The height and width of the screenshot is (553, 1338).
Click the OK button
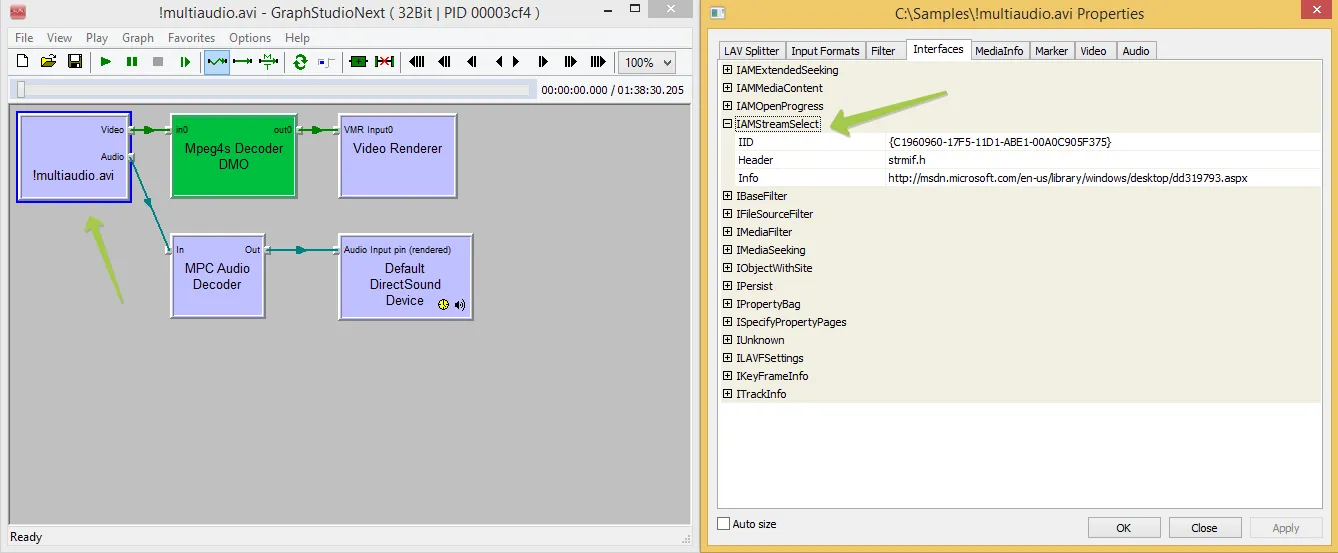click(1123, 528)
